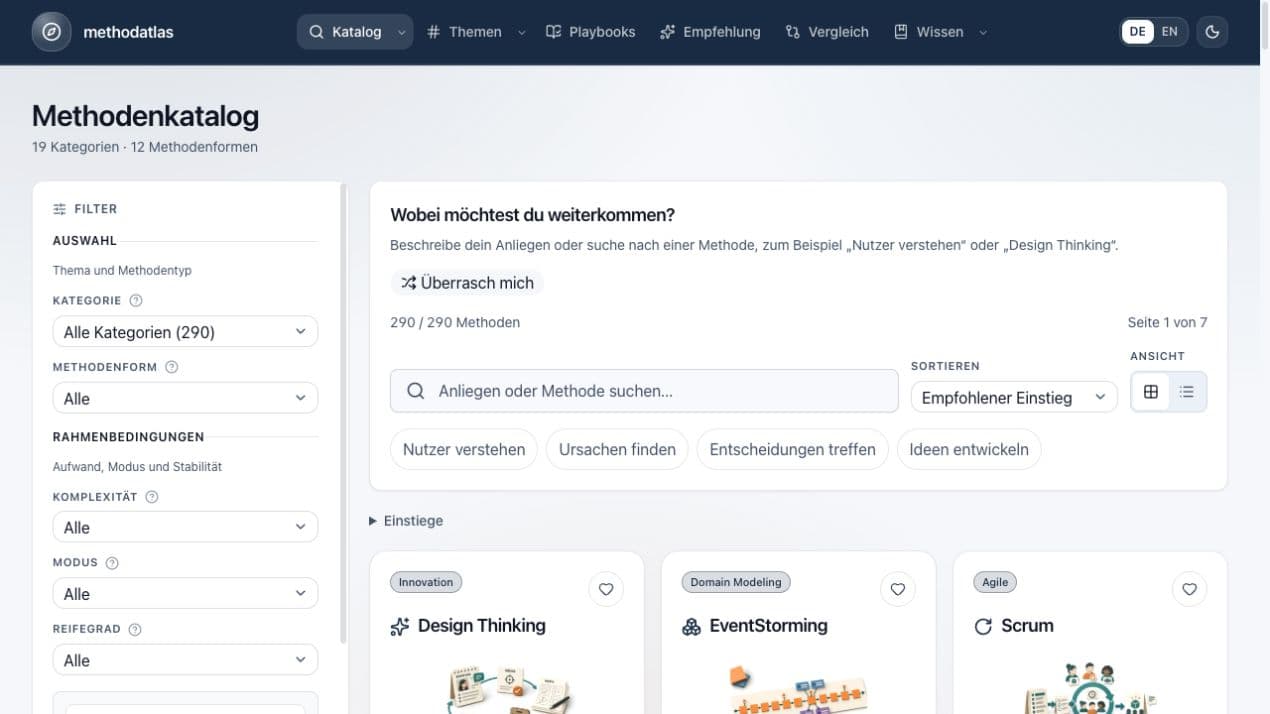Click the 'Anliegen oder Methode suchen' search field
Screen dimensions: 1270x714
tap(644, 391)
